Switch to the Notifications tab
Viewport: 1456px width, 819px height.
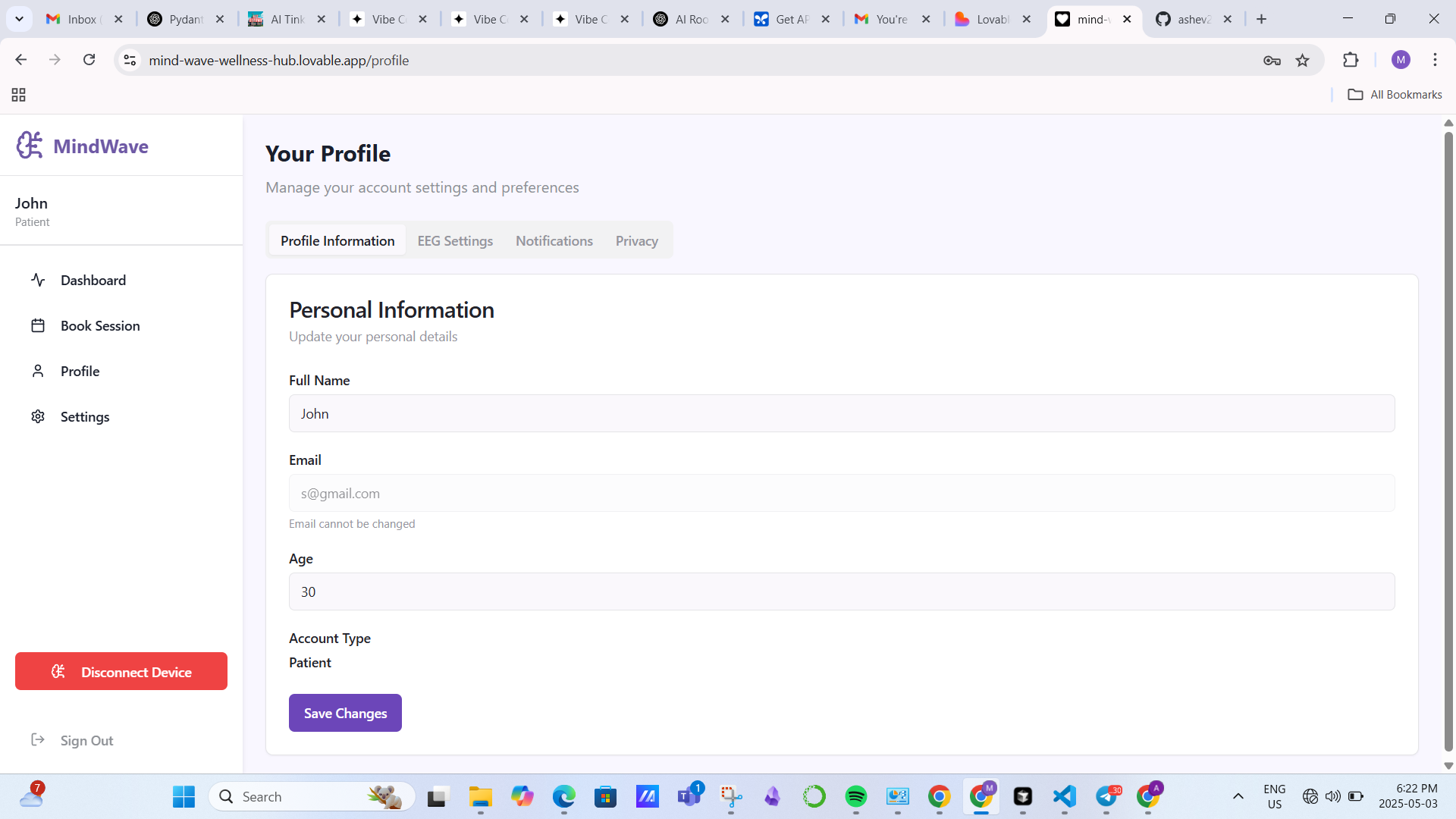pyautogui.click(x=554, y=241)
